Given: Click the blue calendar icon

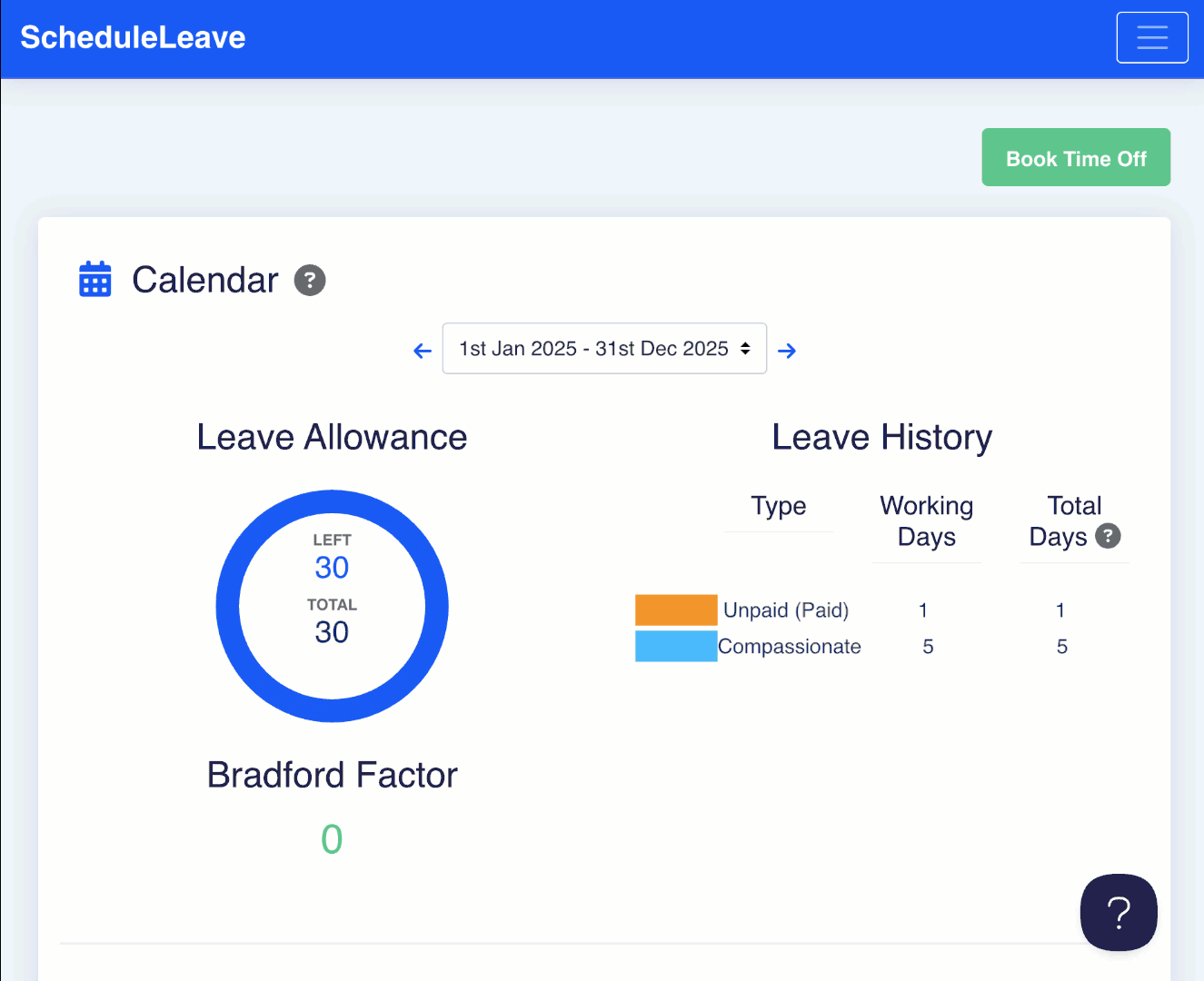Looking at the screenshot, I should (95, 280).
